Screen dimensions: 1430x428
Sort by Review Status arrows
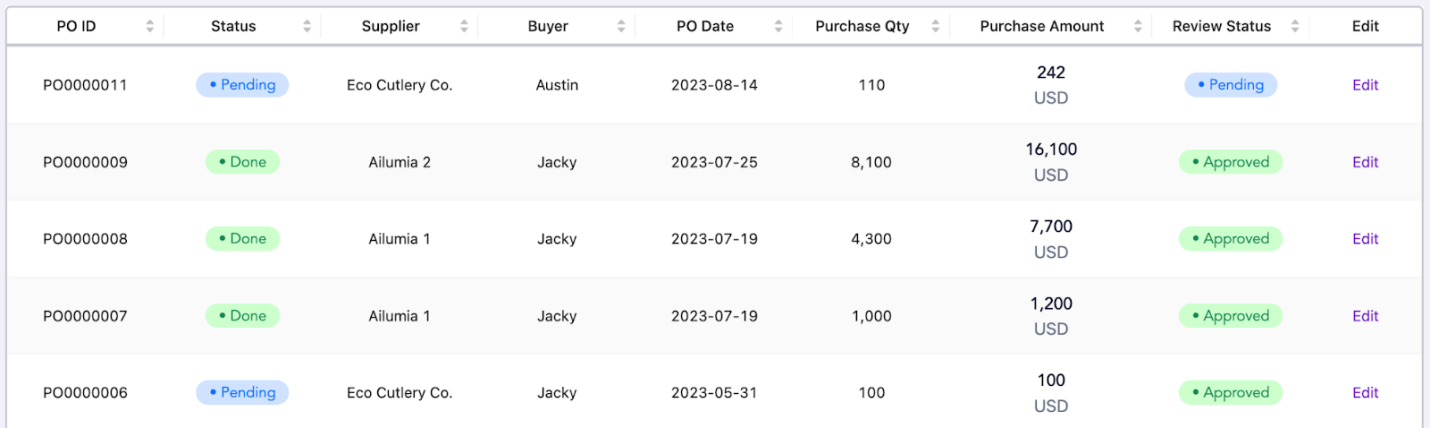[x=1295, y=27]
